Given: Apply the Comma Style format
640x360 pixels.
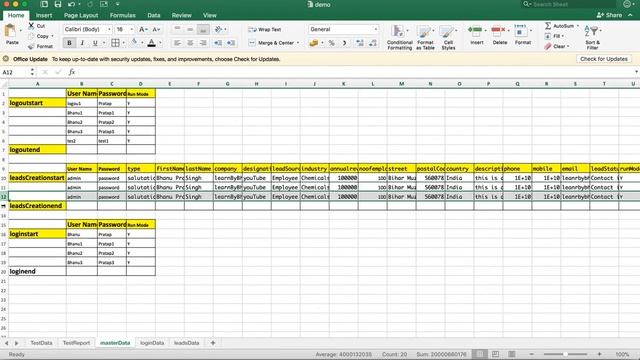Looking at the screenshot, I should coord(344,43).
